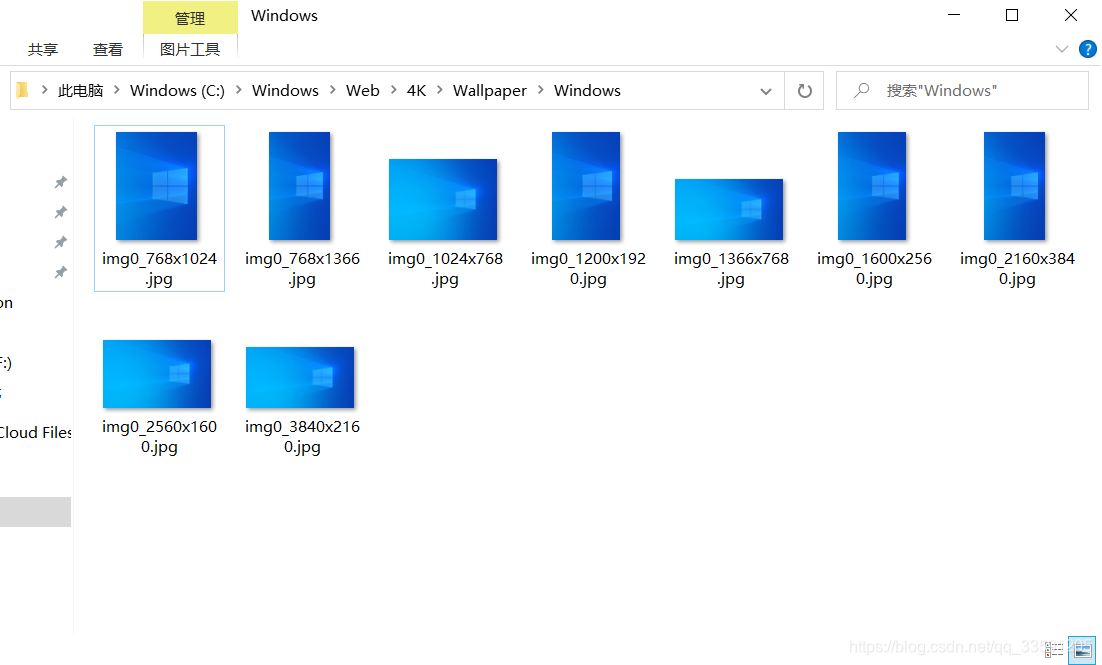Open the 查看 ribbon tab

tap(108, 49)
